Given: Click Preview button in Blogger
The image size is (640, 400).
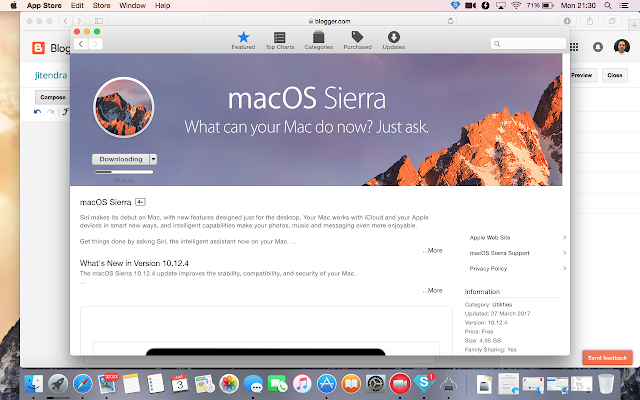Looking at the screenshot, I should (x=581, y=75).
